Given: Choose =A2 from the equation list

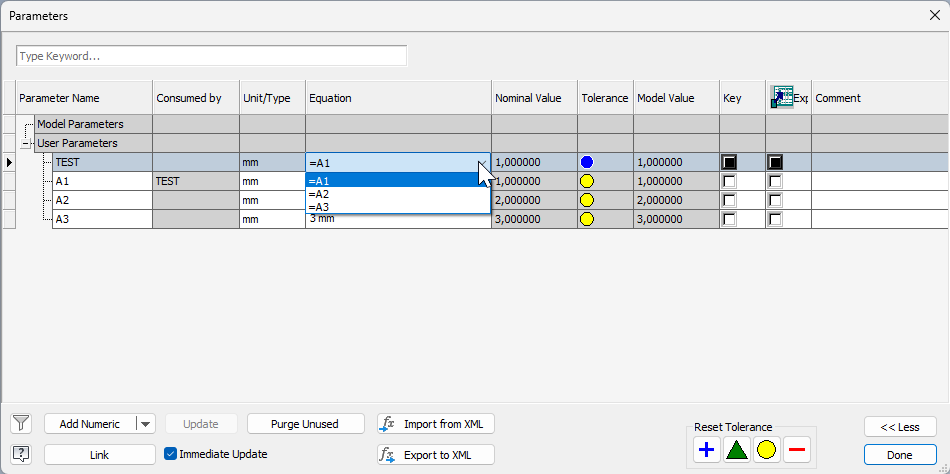Looking at the screenshot, I should [x=398, y=194].
